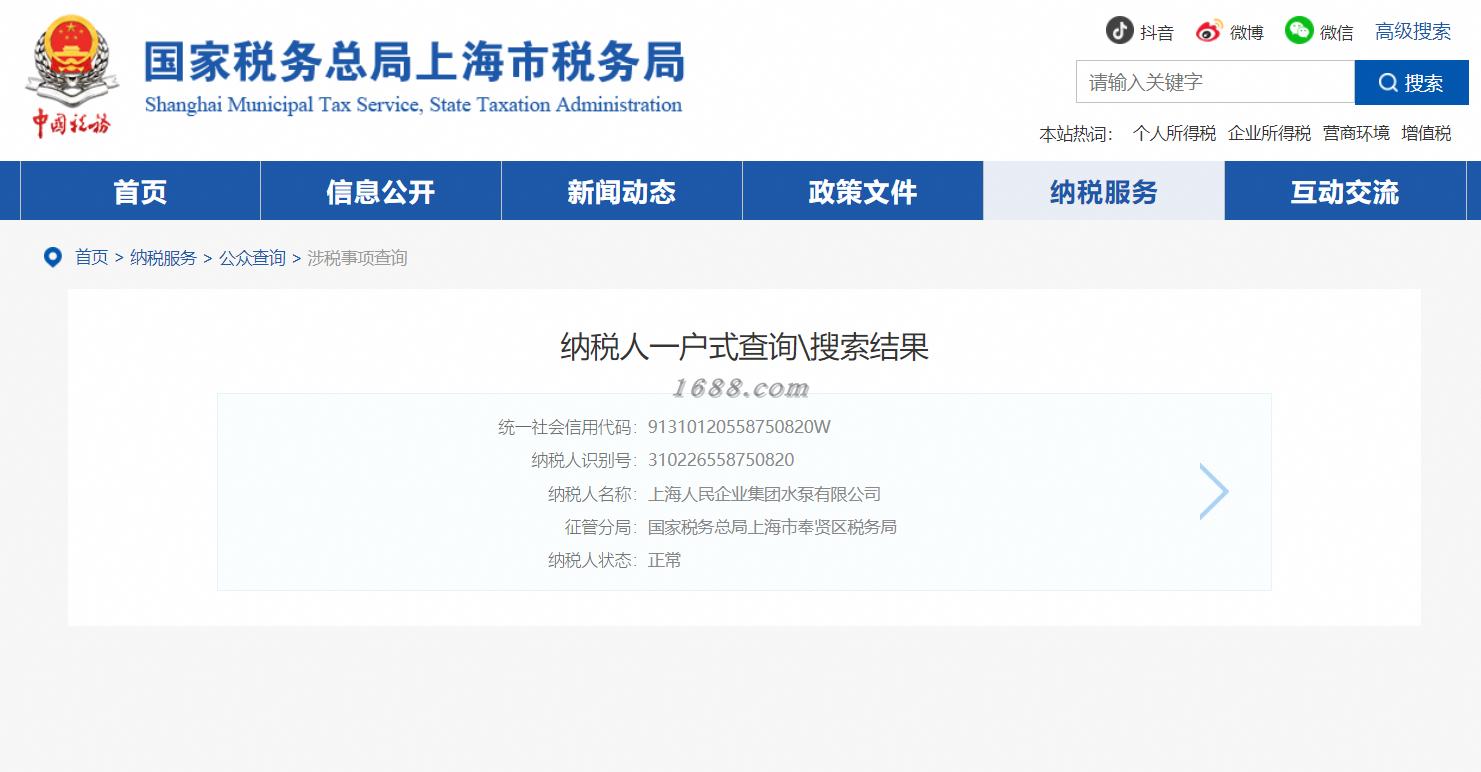Click the 纳税人识别号 label
This screenshot has width=1481, height=772.
click(584, 460)
